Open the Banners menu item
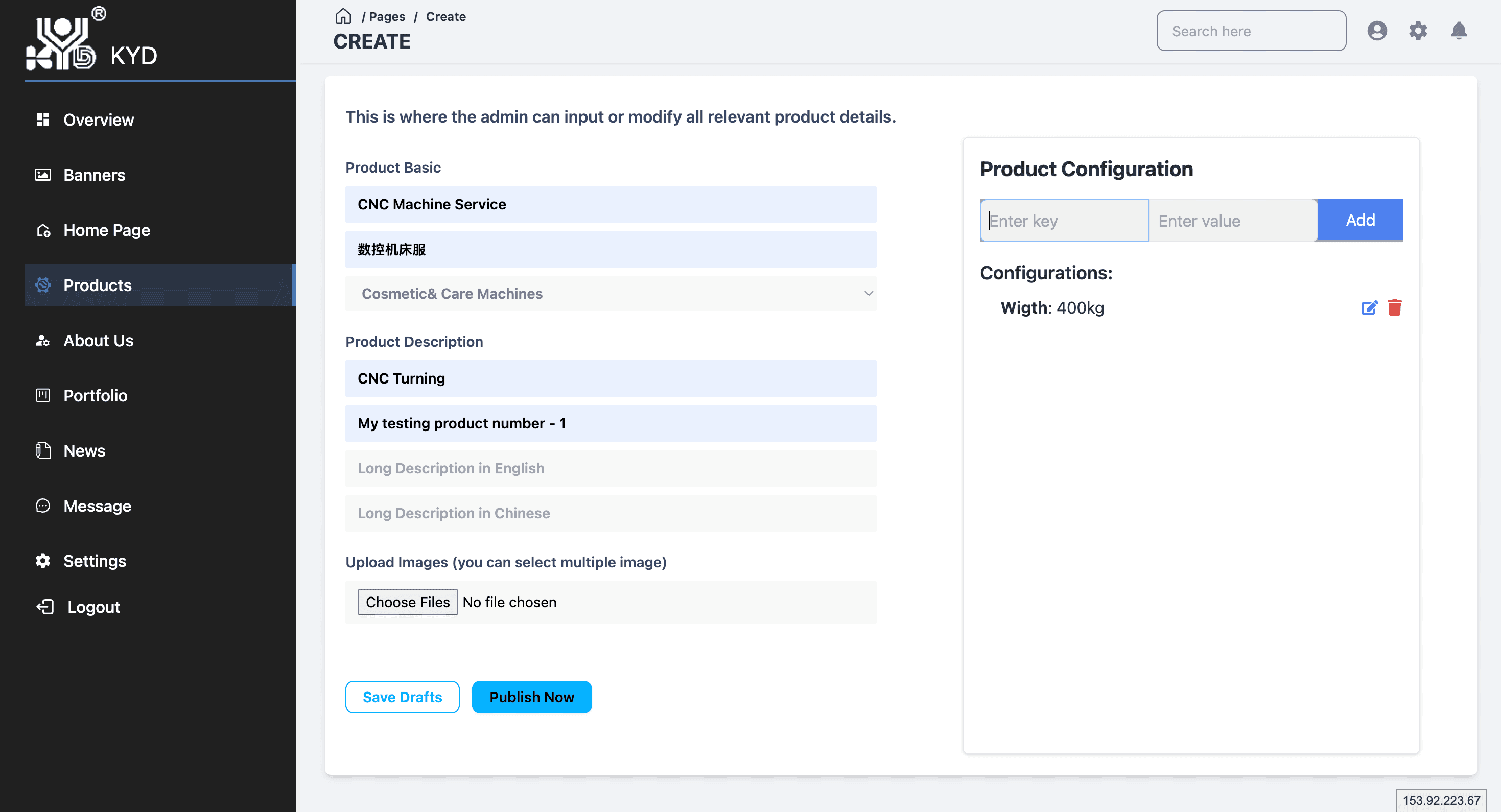Viewport: 1501px width, 812px height. [94, 175]
